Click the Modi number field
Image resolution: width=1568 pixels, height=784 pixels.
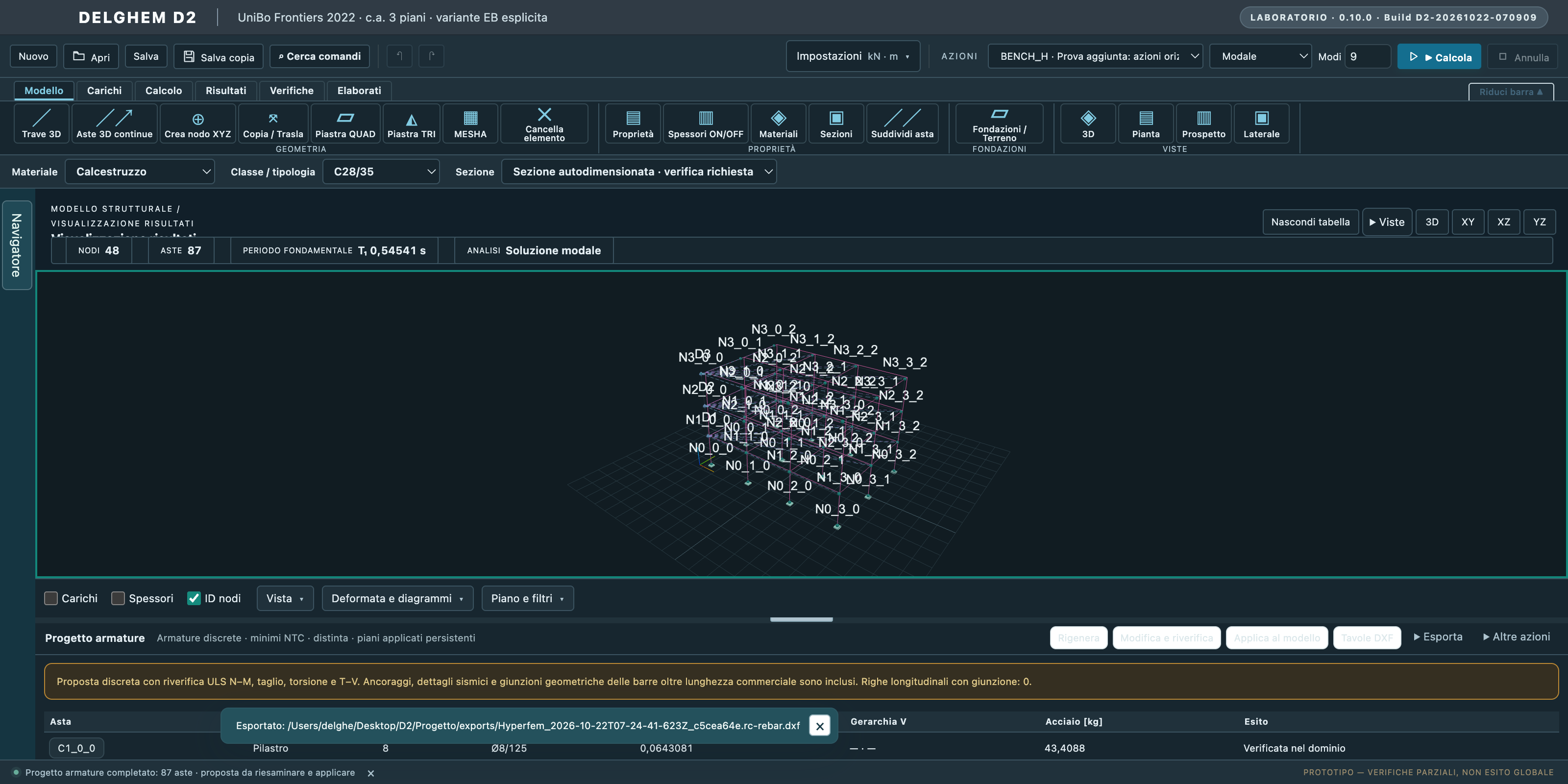tap(1368, 57)
